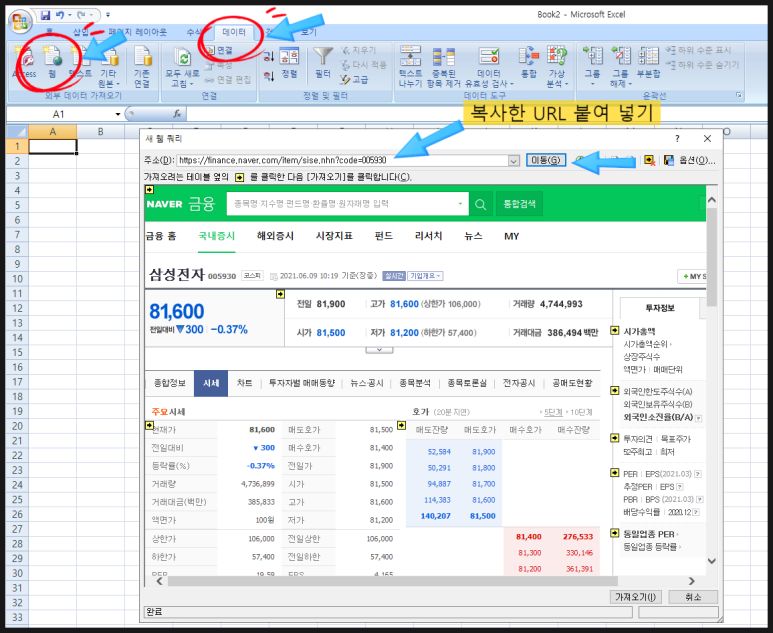Open the Naver search box dropdown arrow

click(460, 204)
